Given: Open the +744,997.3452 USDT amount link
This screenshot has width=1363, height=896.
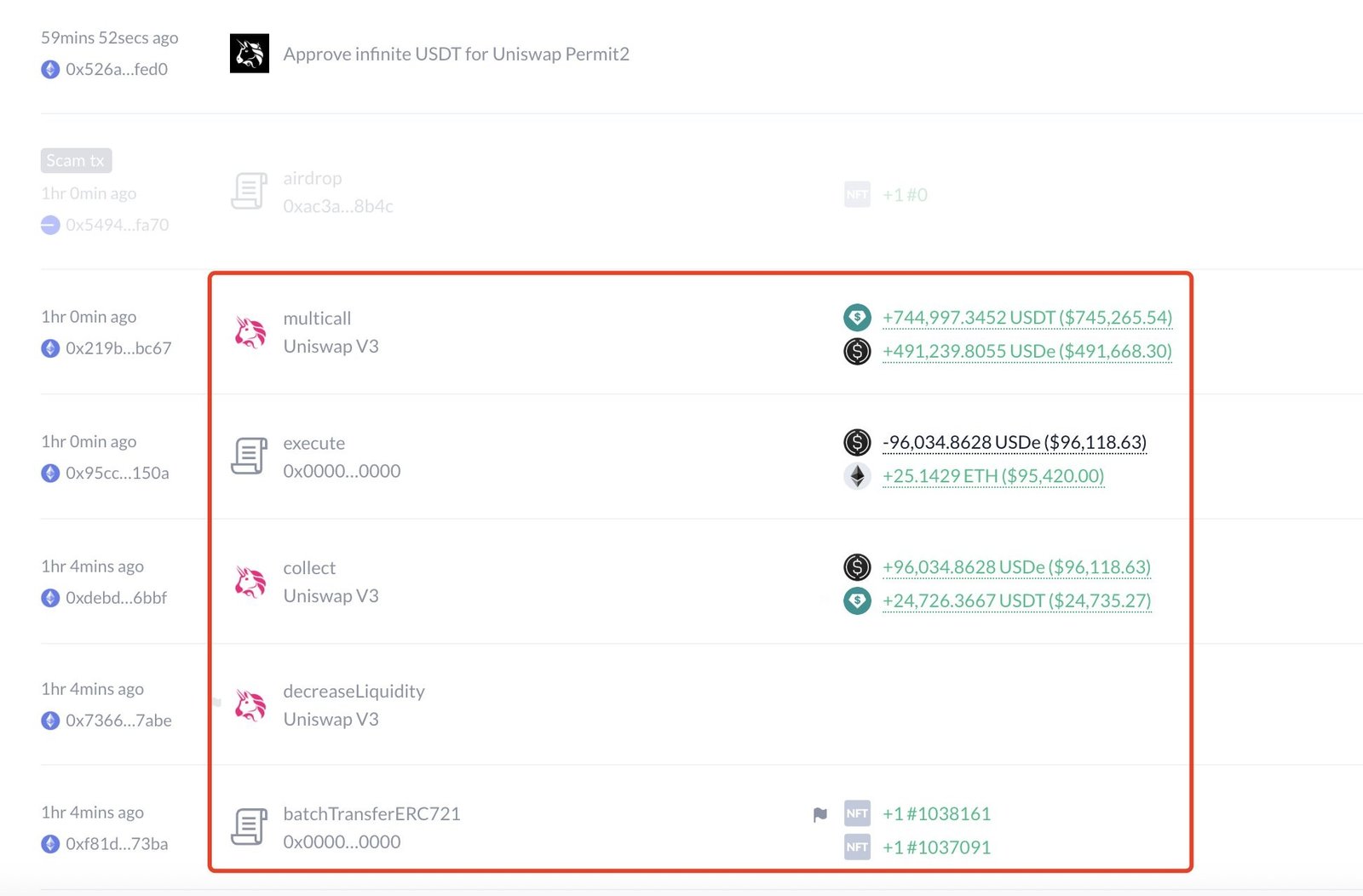Looking at the screenshot, I should pyautogui.click(x=1027, y=318).
